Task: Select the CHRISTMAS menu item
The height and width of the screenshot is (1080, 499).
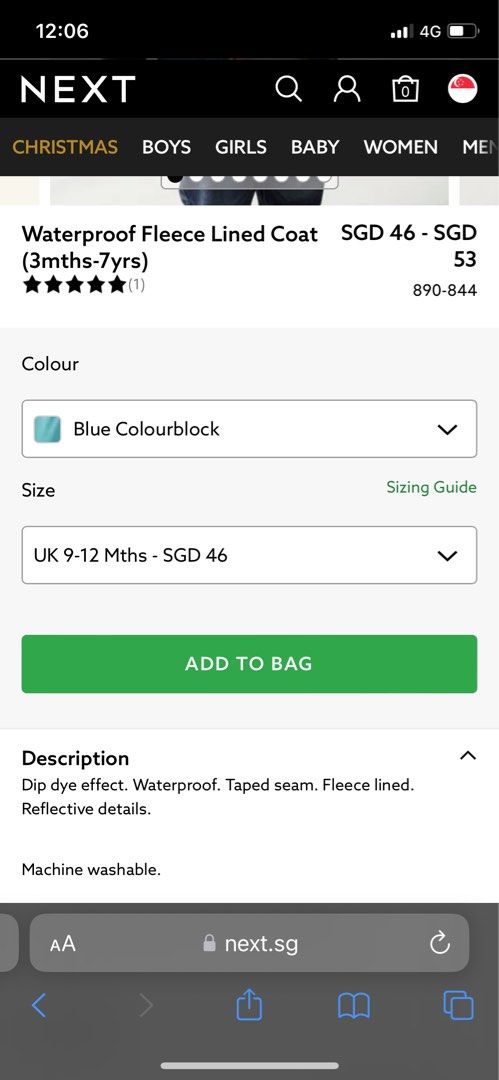Action: [65, 147]
